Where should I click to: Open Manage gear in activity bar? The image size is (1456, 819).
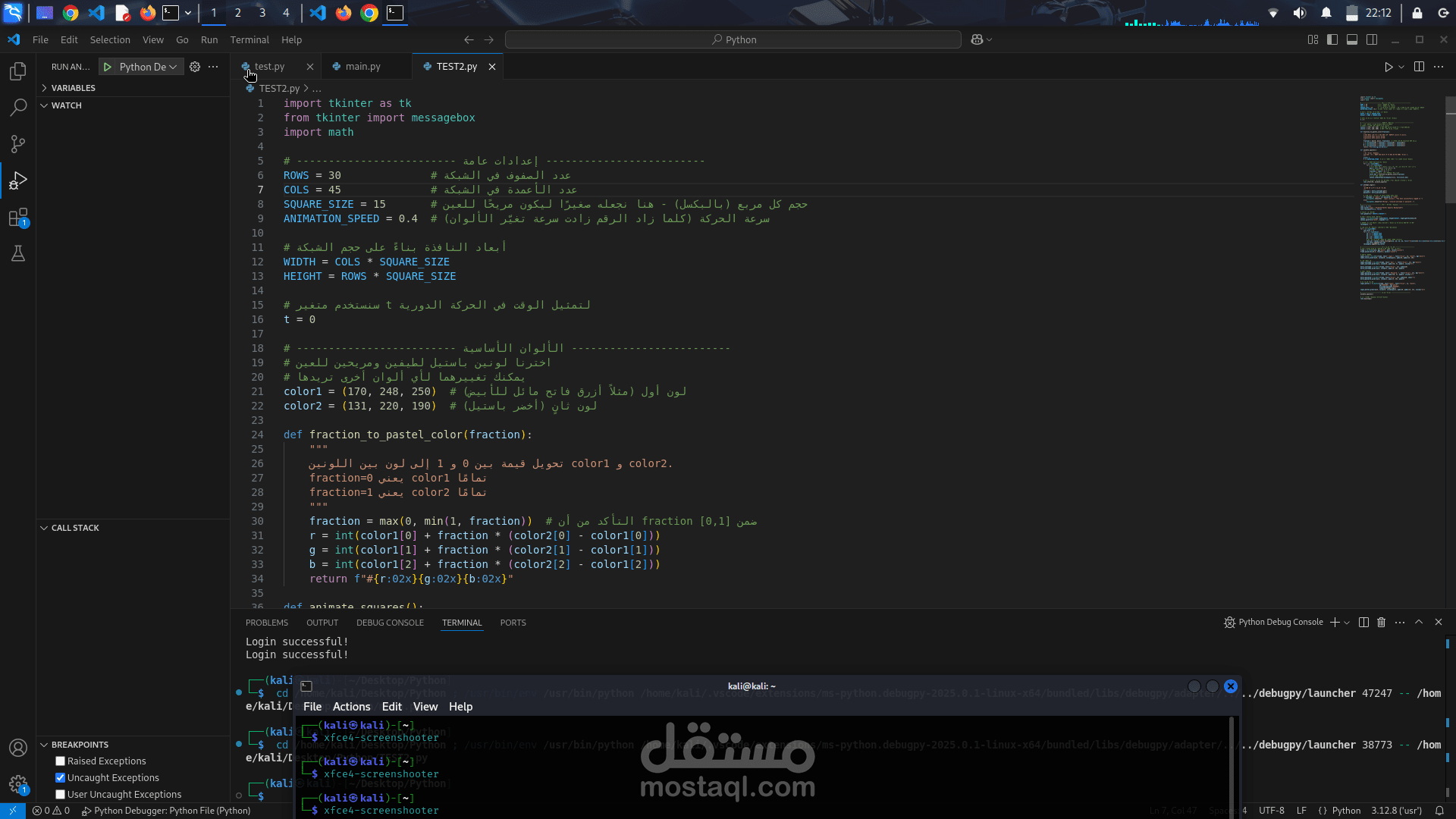coord(18,784)
